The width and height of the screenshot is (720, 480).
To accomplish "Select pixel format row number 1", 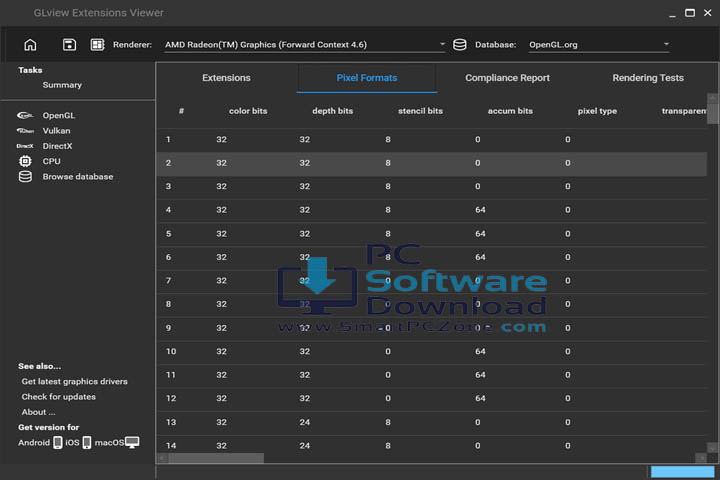I will pos(432,139).
